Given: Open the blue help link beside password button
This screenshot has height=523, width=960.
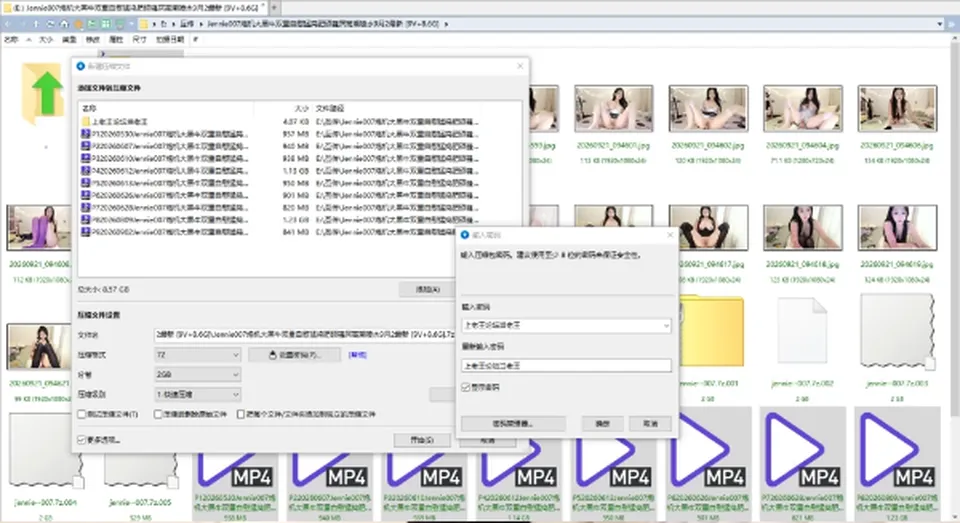Looking at the screenshot, I should (358, 355).
